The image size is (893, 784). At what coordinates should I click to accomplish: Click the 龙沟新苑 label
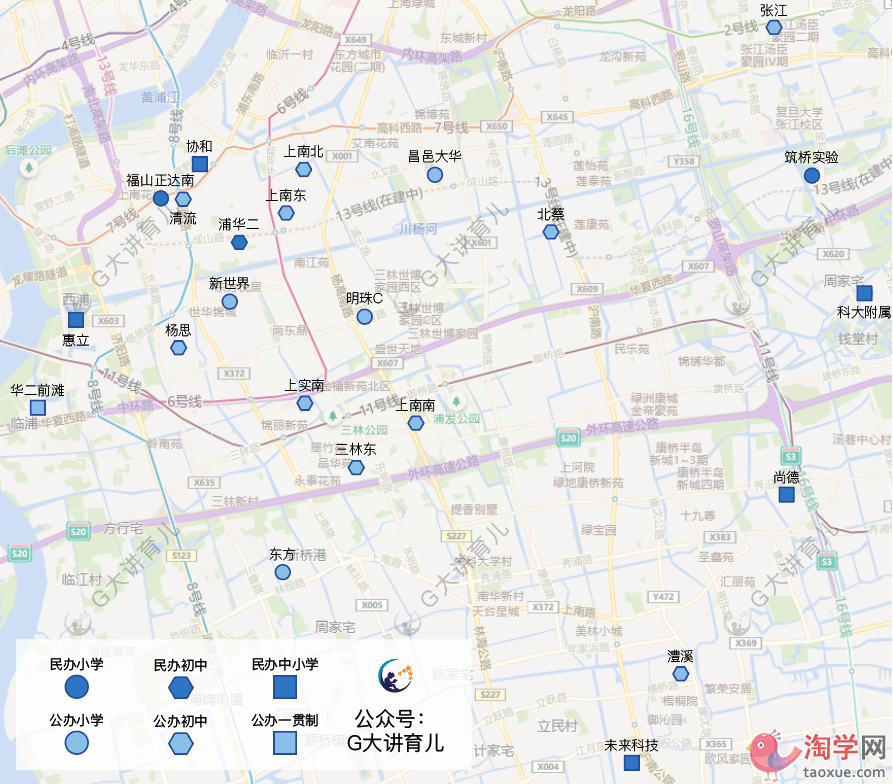coord(622,56)
